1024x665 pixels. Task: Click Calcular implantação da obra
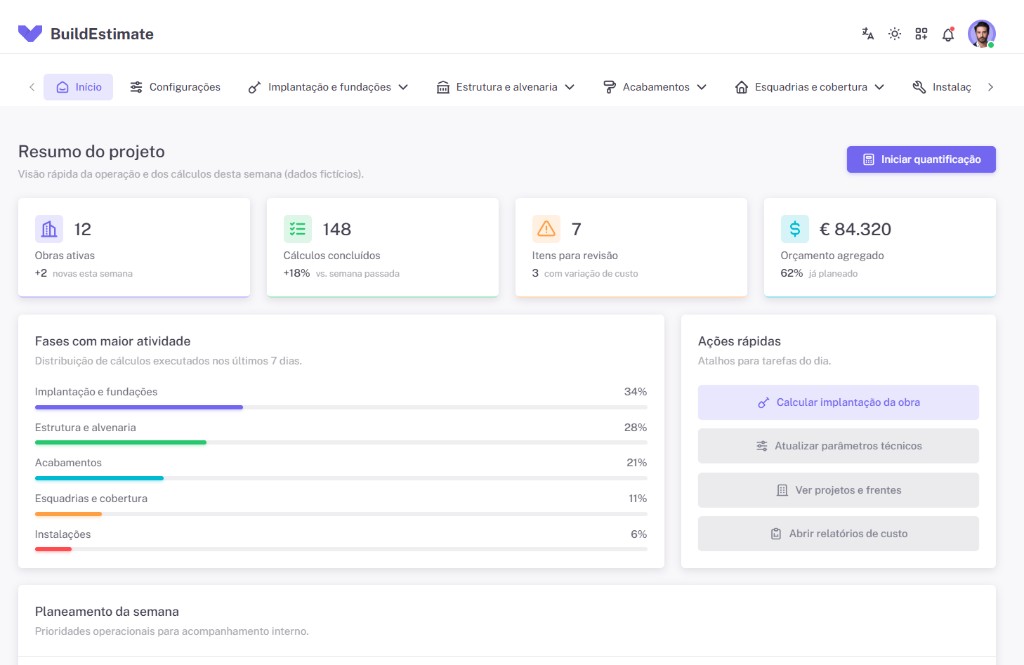click(x=838, y=402)
